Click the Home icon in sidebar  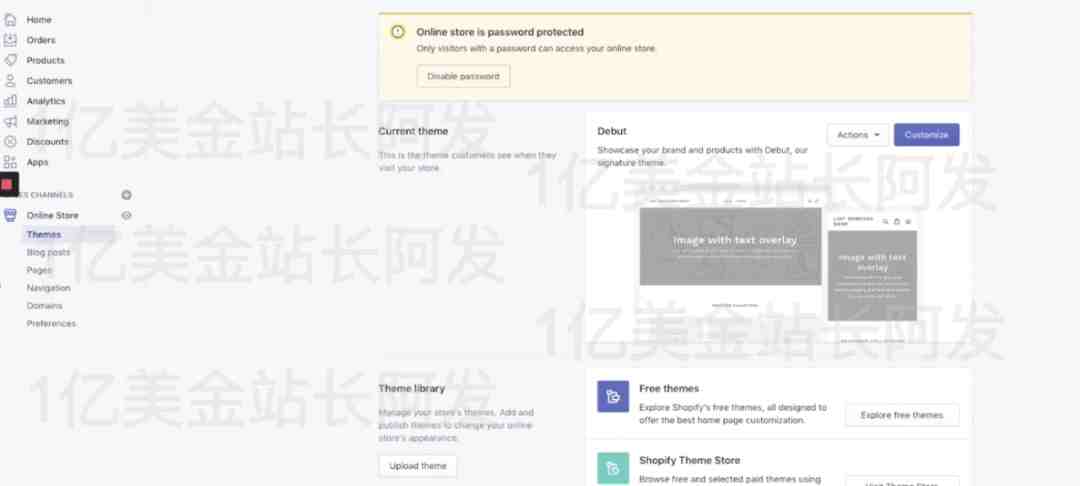[10, 20]
